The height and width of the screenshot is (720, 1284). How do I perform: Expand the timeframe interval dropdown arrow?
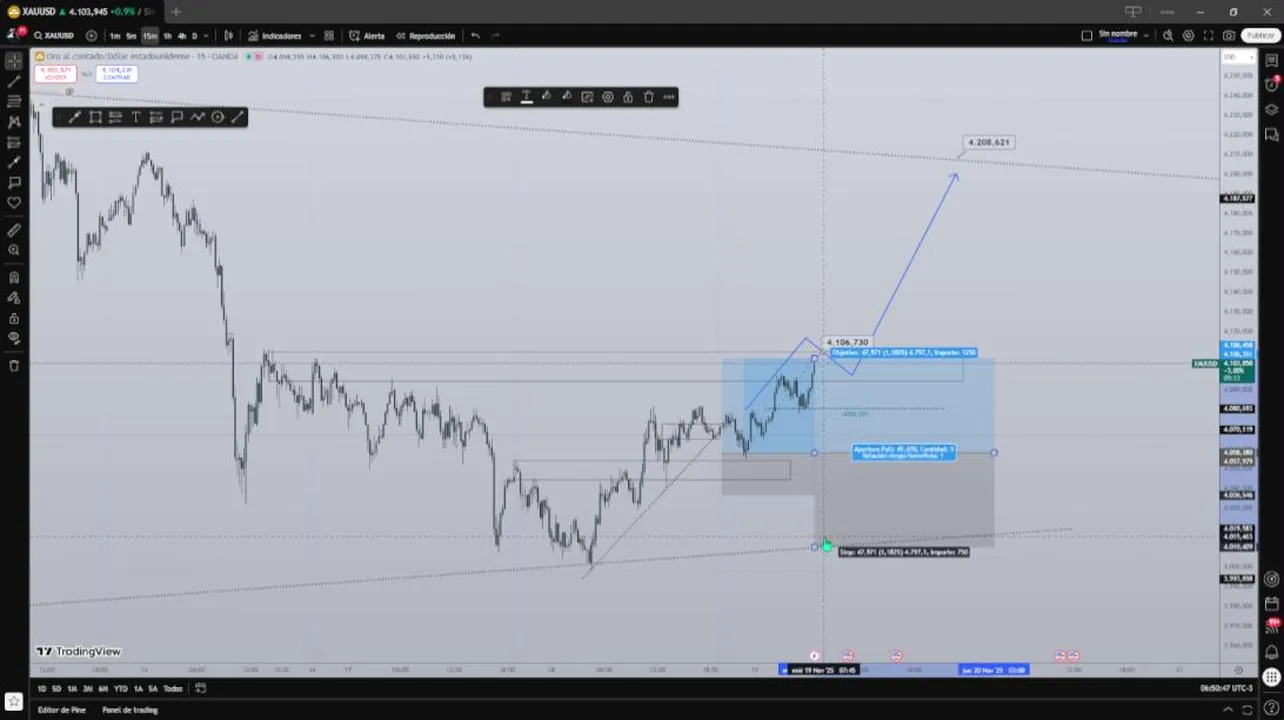point(206,35)
